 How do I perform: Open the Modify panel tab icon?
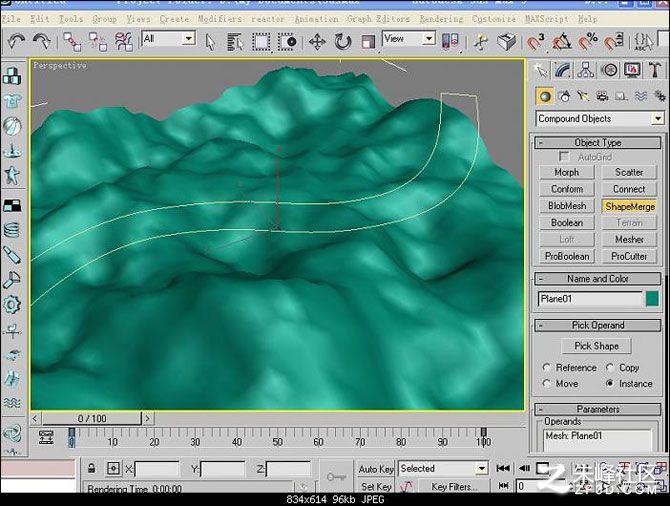tap(563, 70)
